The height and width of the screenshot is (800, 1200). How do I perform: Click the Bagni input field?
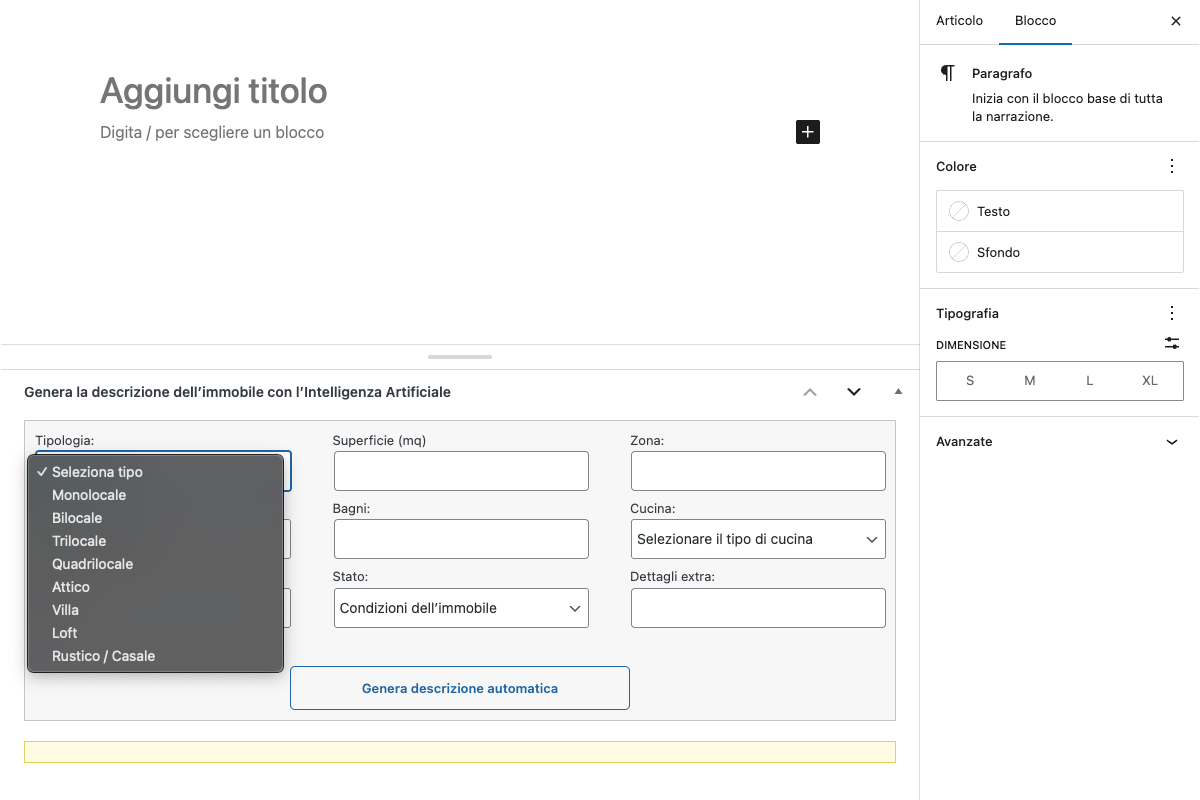(x=461, y=539)
